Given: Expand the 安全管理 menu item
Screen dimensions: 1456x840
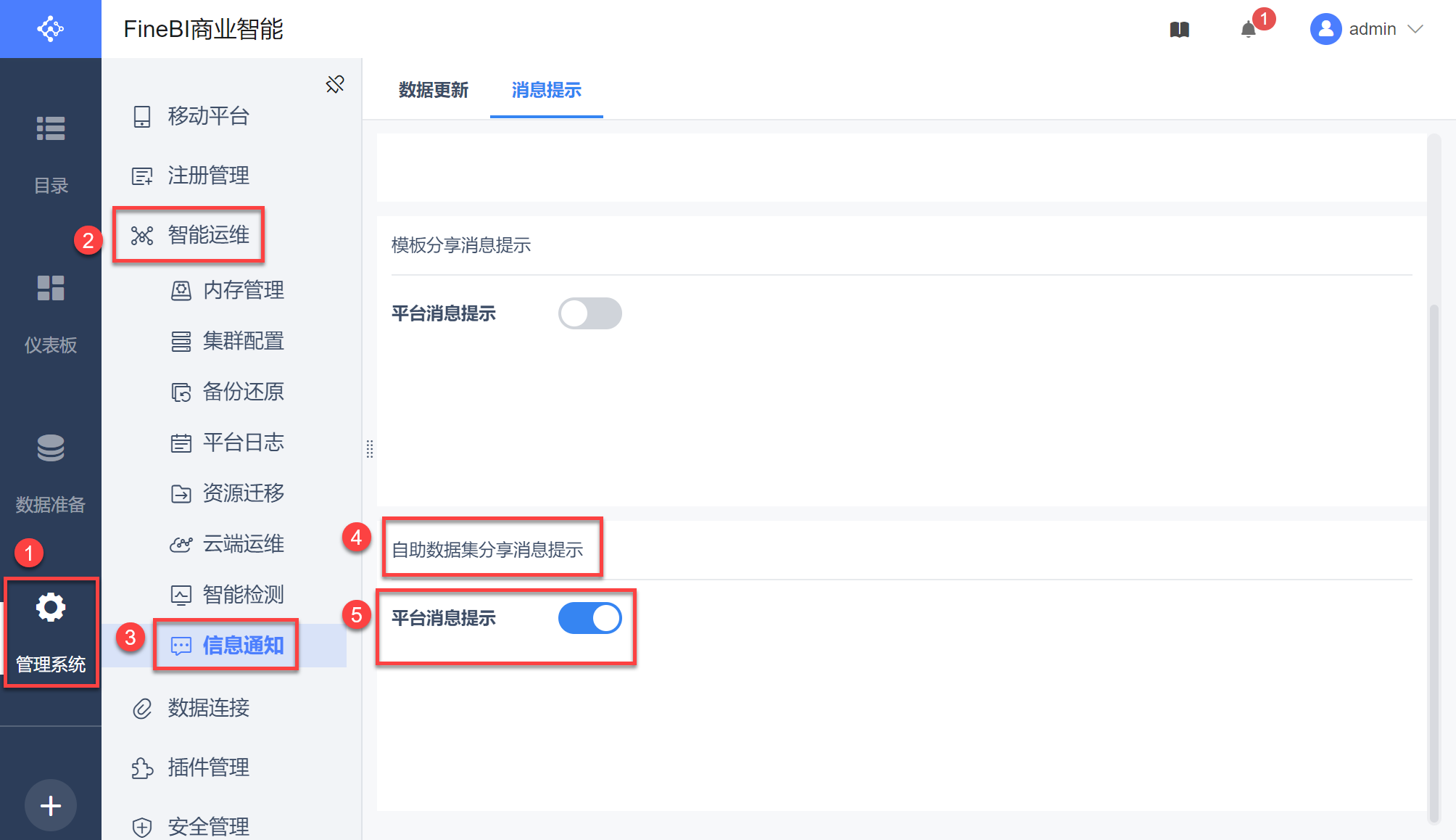Looking at the screenshot, I should [x=209, y=825].
